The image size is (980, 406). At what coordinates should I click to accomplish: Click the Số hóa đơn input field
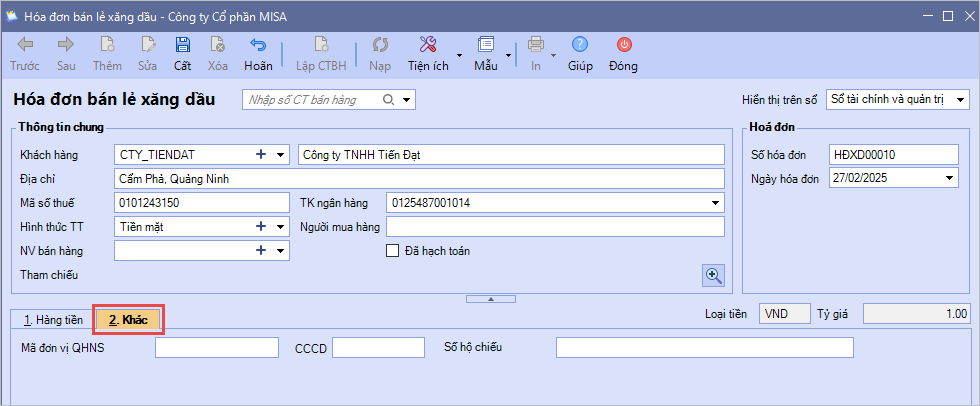pos(892,155)
